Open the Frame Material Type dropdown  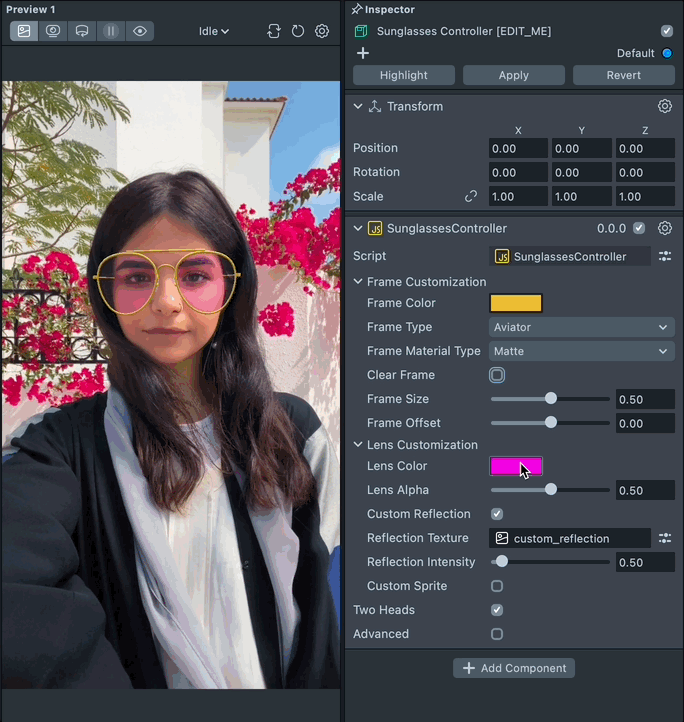581,351
